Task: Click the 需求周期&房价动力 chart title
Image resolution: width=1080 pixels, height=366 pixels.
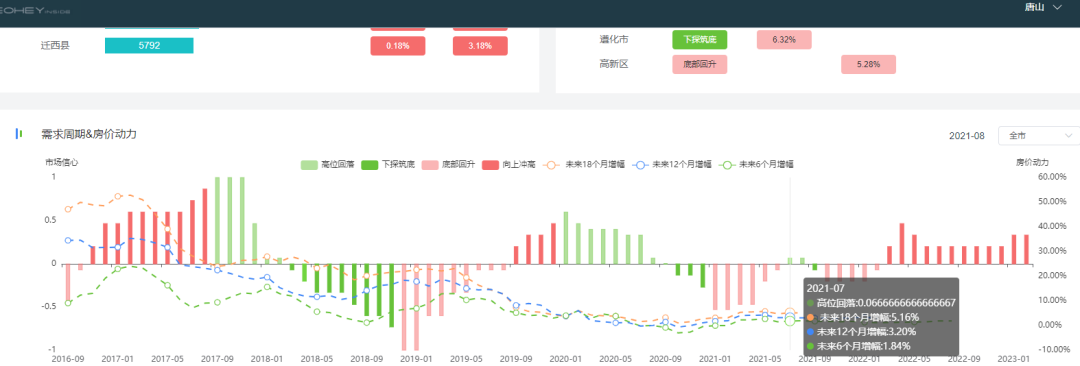Action: coord(88,134)
